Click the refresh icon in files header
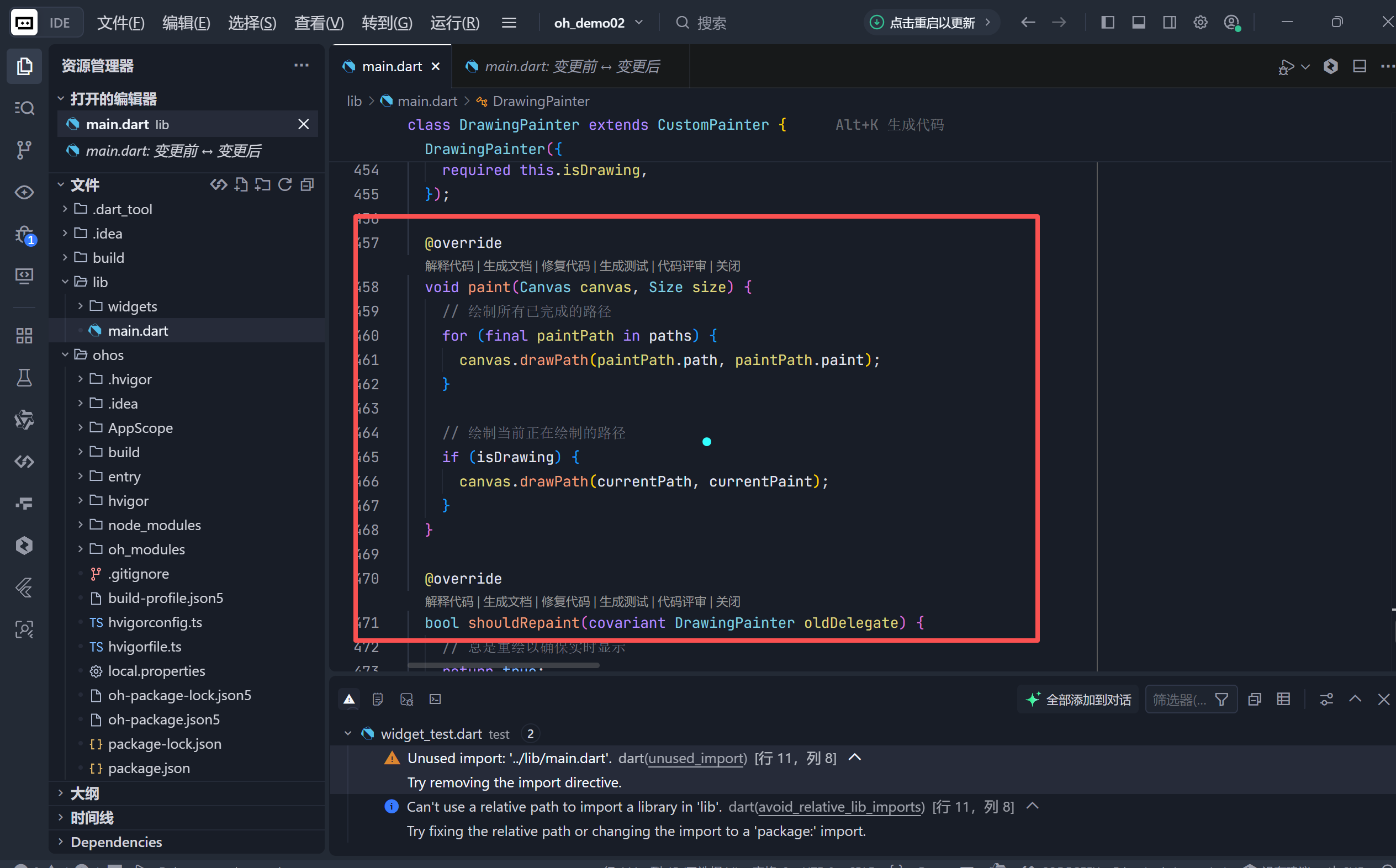The width and height of the screenshot is (1396, 868). click(285, 185)
